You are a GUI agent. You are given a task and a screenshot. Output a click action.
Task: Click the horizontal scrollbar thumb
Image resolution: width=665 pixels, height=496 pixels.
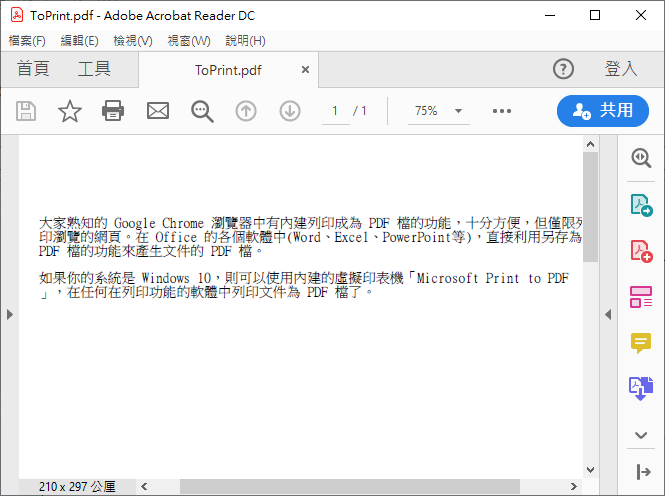coord(350,486)
